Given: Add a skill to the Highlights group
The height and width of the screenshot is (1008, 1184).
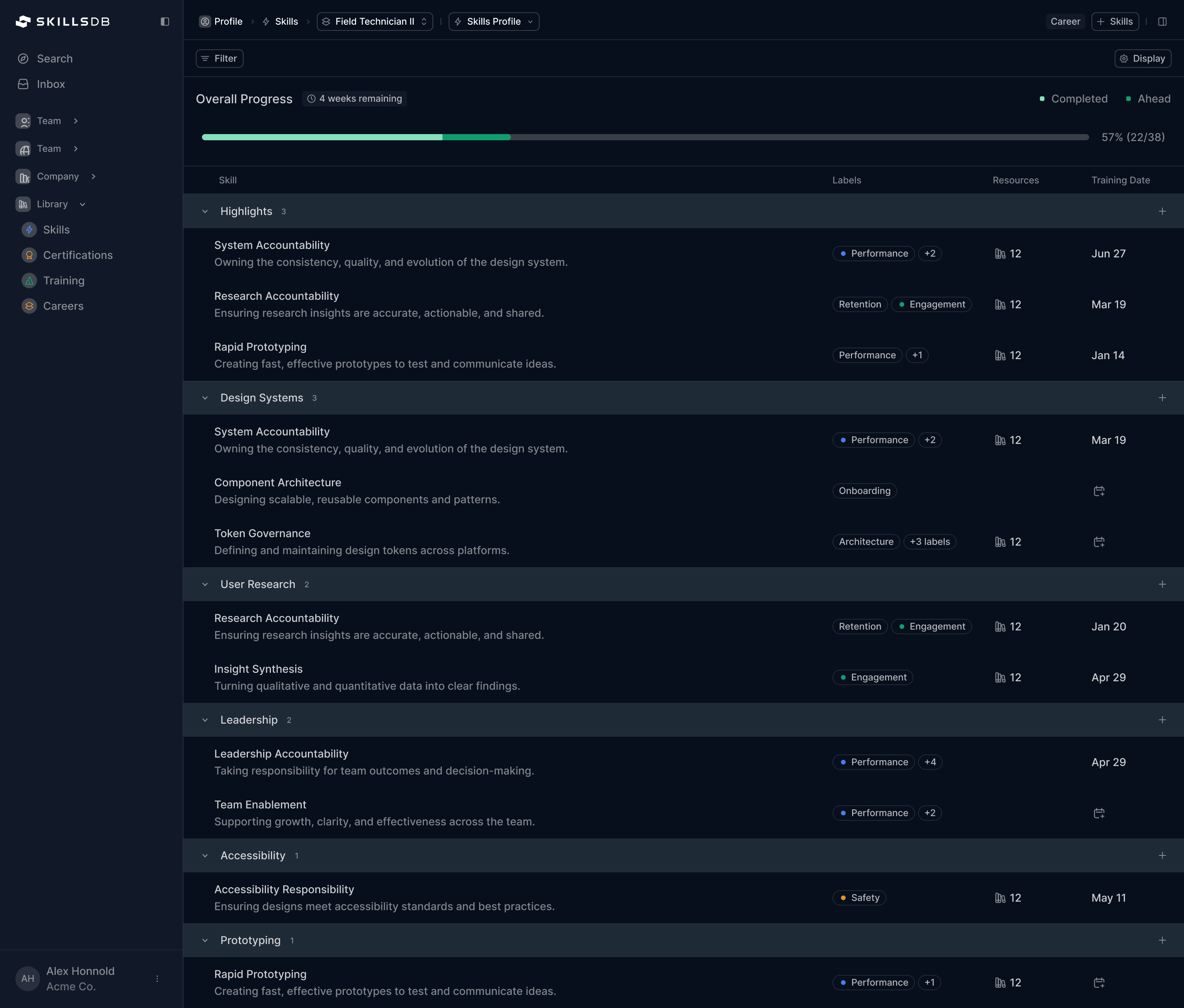Looking at the screenshot, I should [1162, 212].
